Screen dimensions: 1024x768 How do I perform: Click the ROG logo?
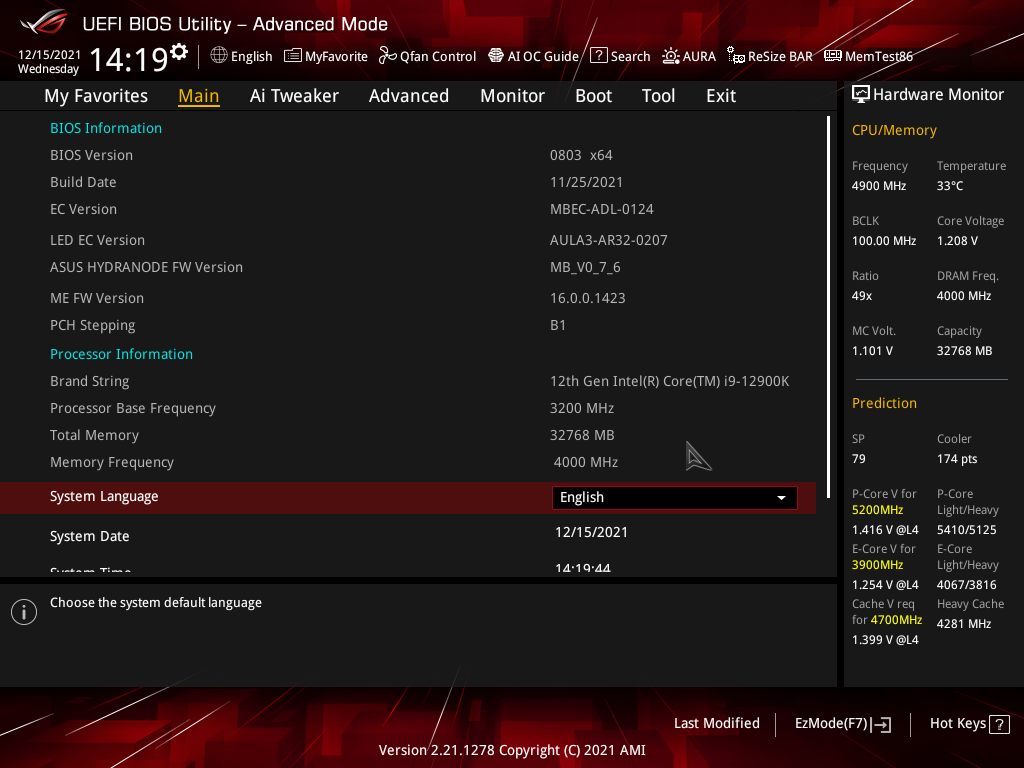tap(44, 22)
